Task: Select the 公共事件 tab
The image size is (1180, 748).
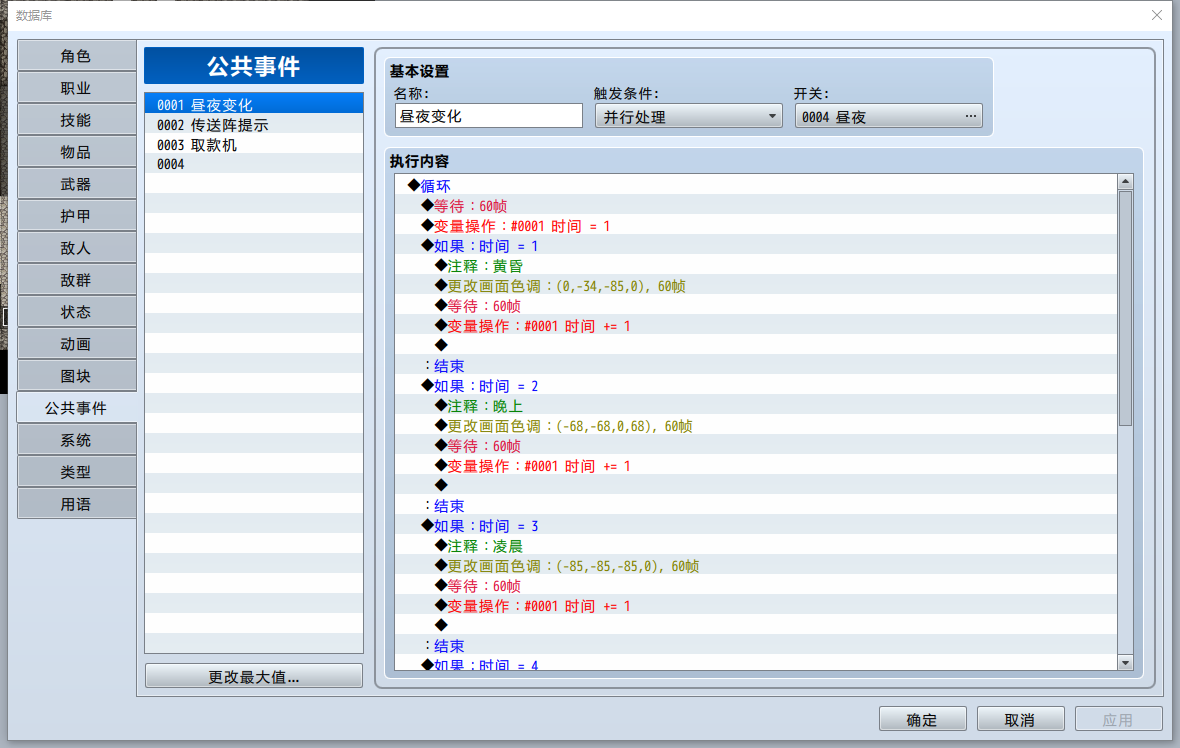Action: pyautogui.click(x=76, y=408)
